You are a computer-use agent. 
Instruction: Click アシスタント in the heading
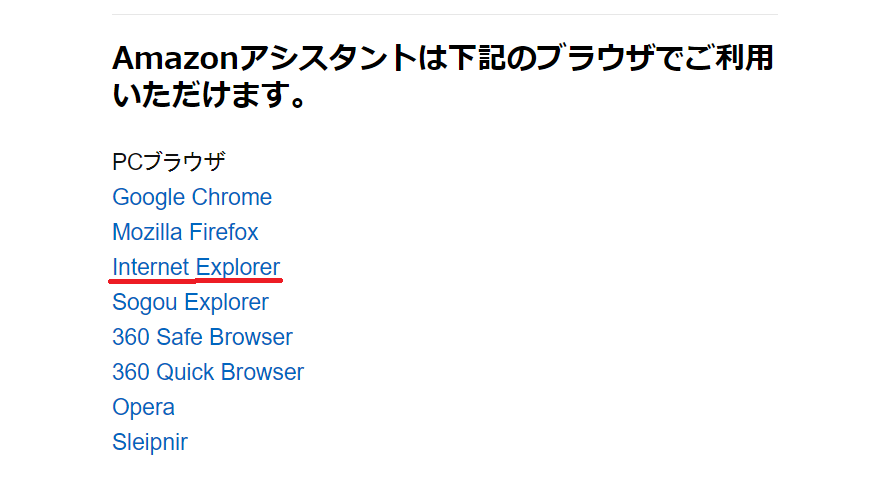(x=325, y=58)
